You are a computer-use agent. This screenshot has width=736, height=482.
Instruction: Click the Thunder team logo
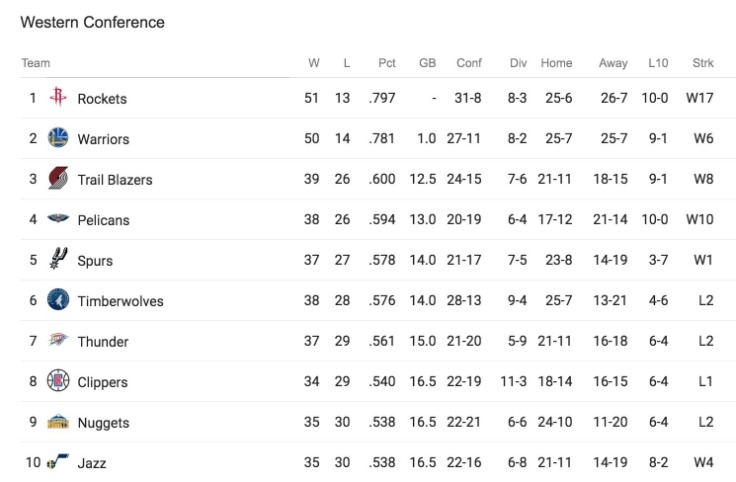coord(58,341)
